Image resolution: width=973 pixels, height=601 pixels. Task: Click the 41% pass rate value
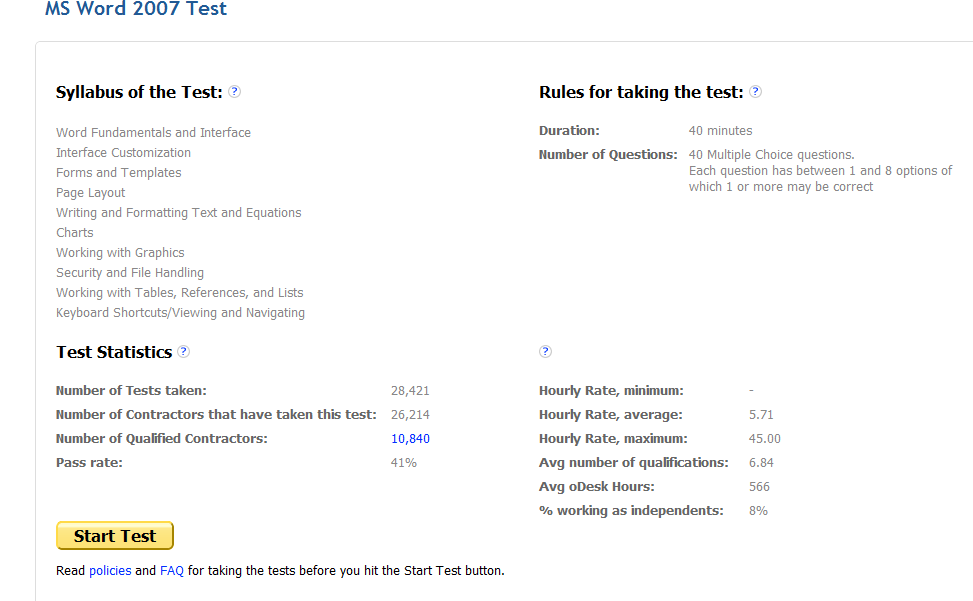[x=404, y=462]
